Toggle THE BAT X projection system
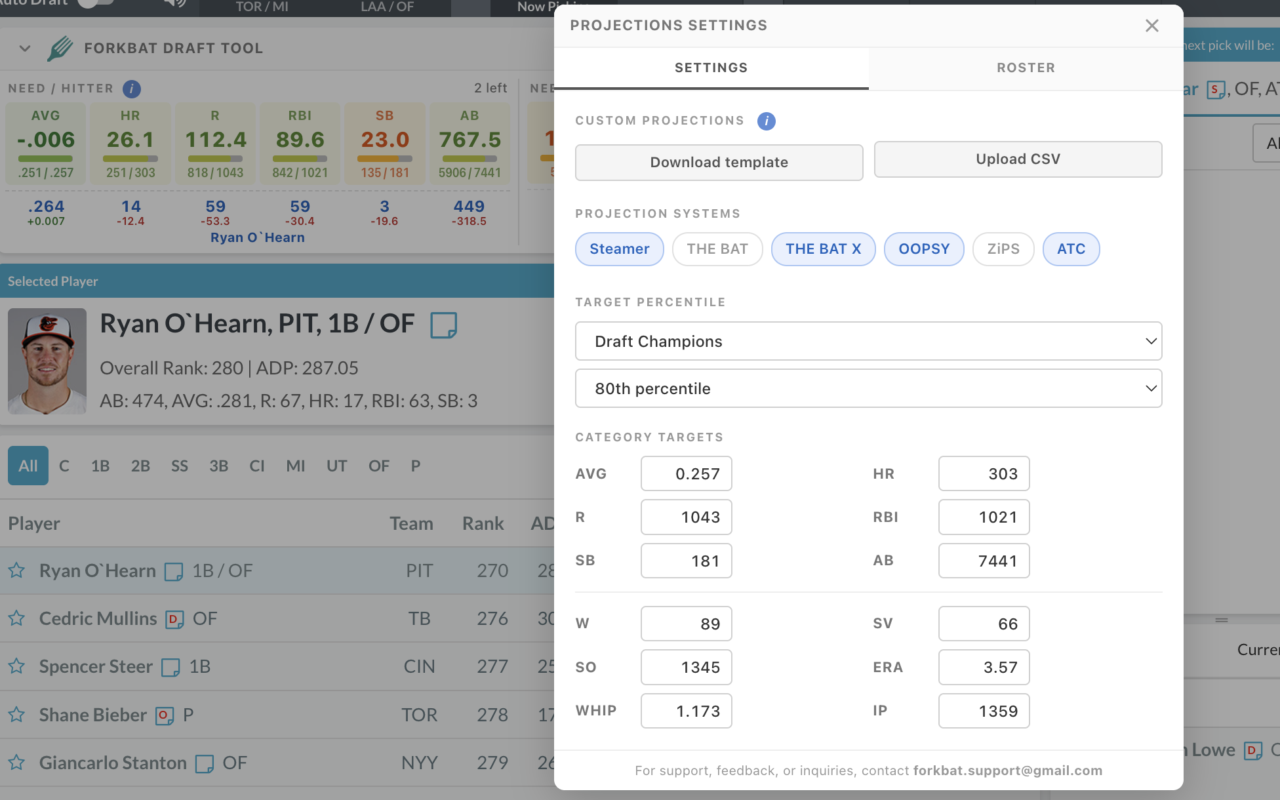 pos(823,249)
